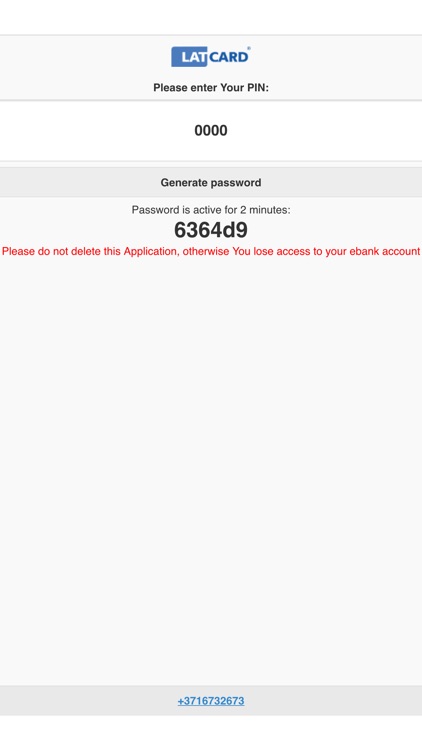422x750 pixels.
Task: Click the CARD text in logo
Action: (229, 57)
